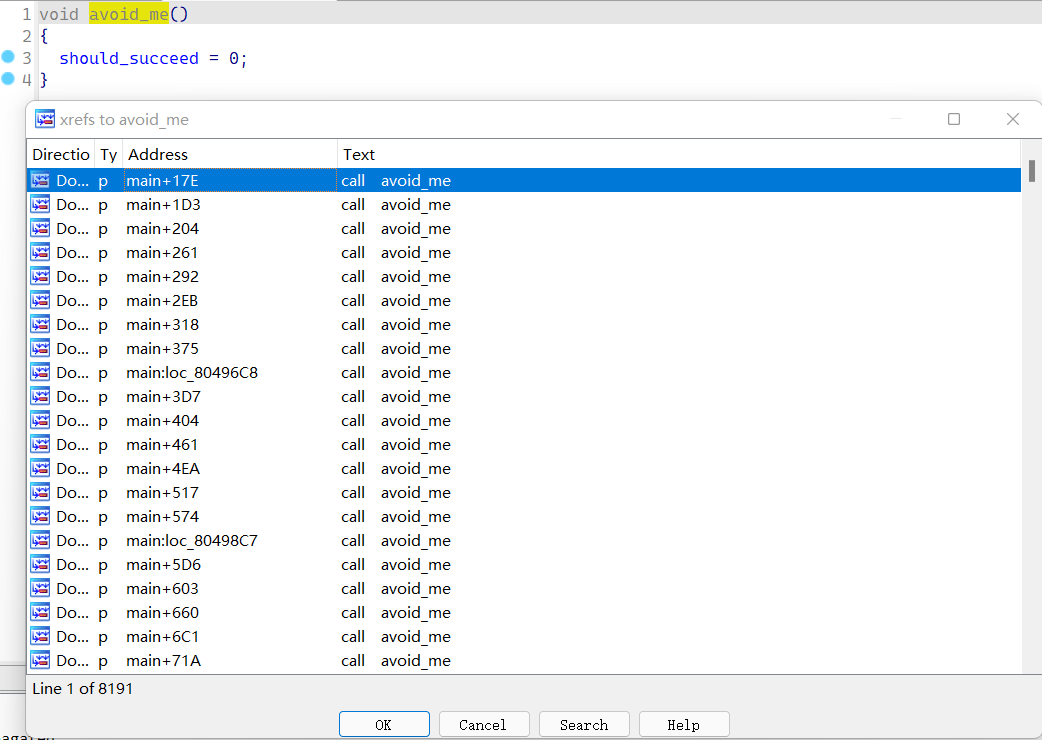Sort by the Text column header
This screenshot has height=740, width=1042.
tap(679, 154)
